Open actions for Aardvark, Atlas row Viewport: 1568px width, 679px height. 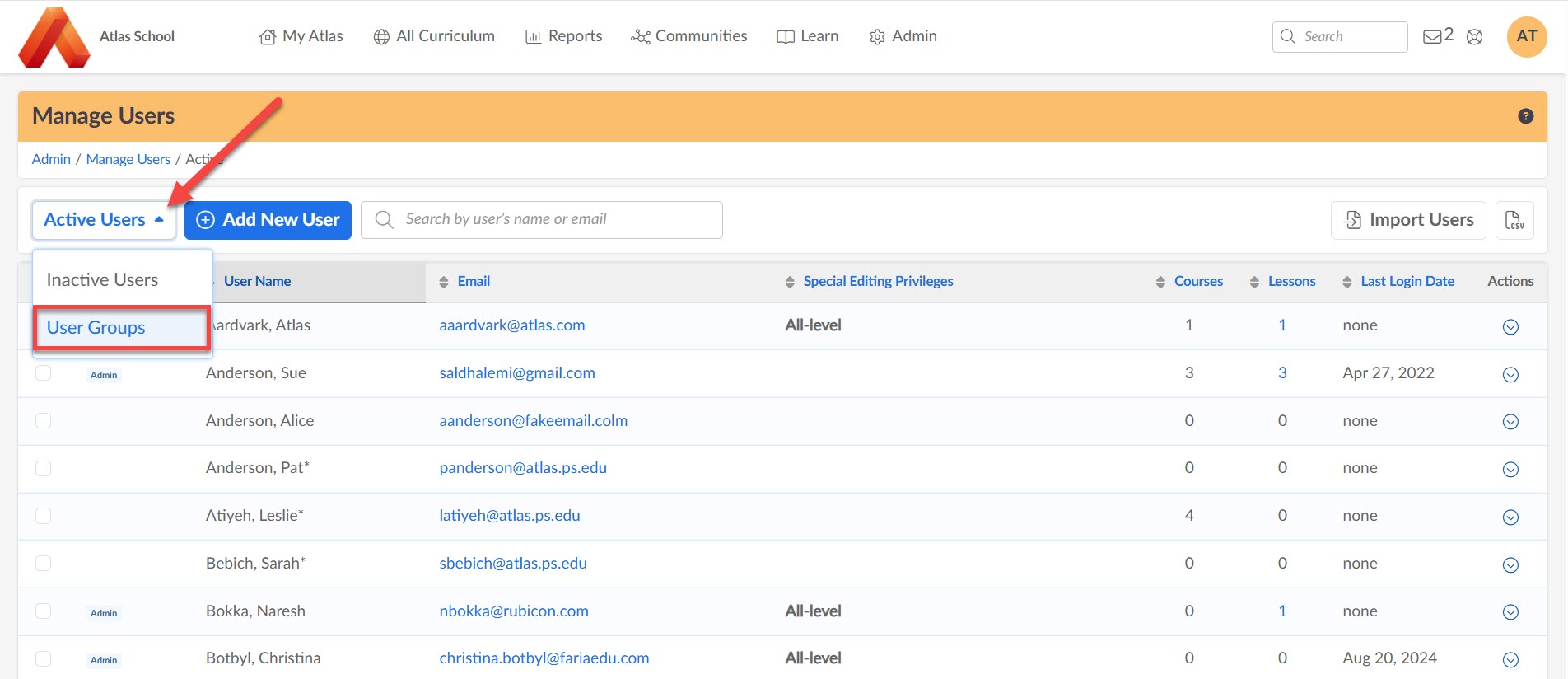point(1510,327)
